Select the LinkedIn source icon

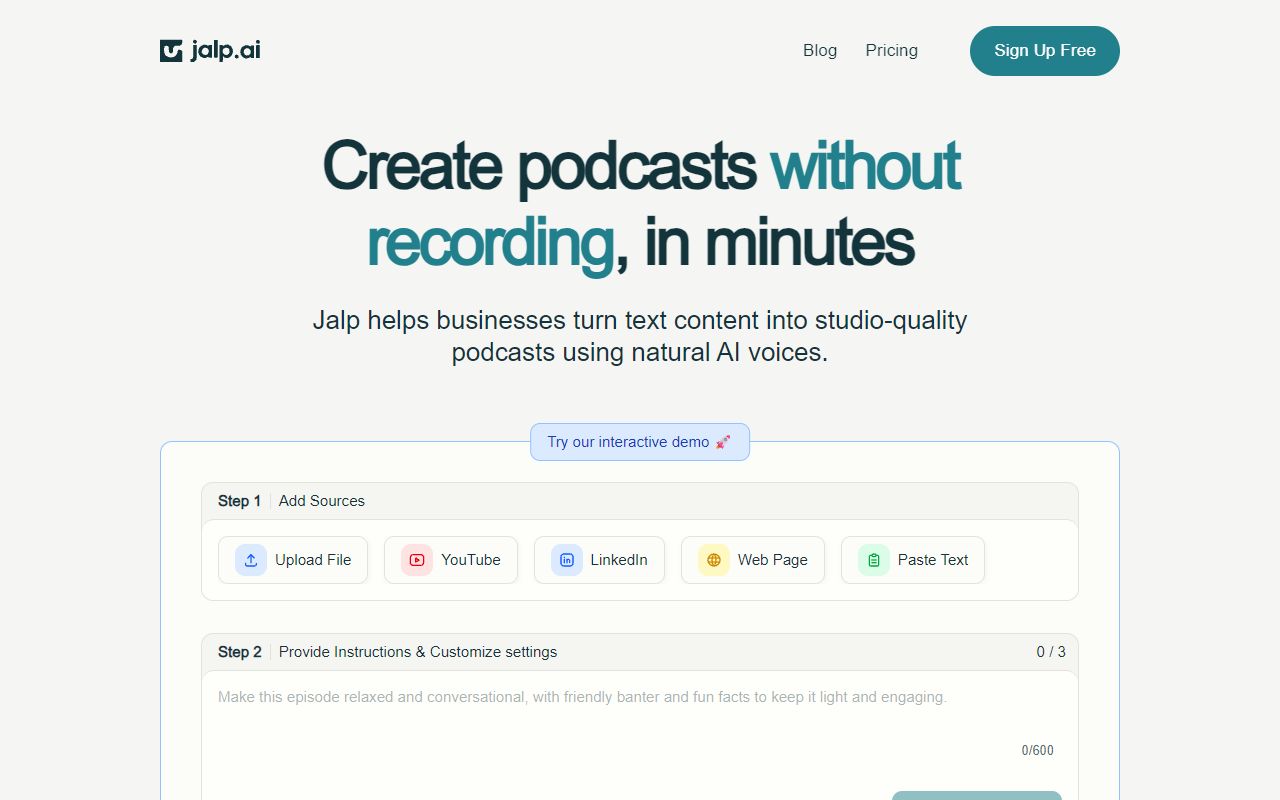click(567, 560)
